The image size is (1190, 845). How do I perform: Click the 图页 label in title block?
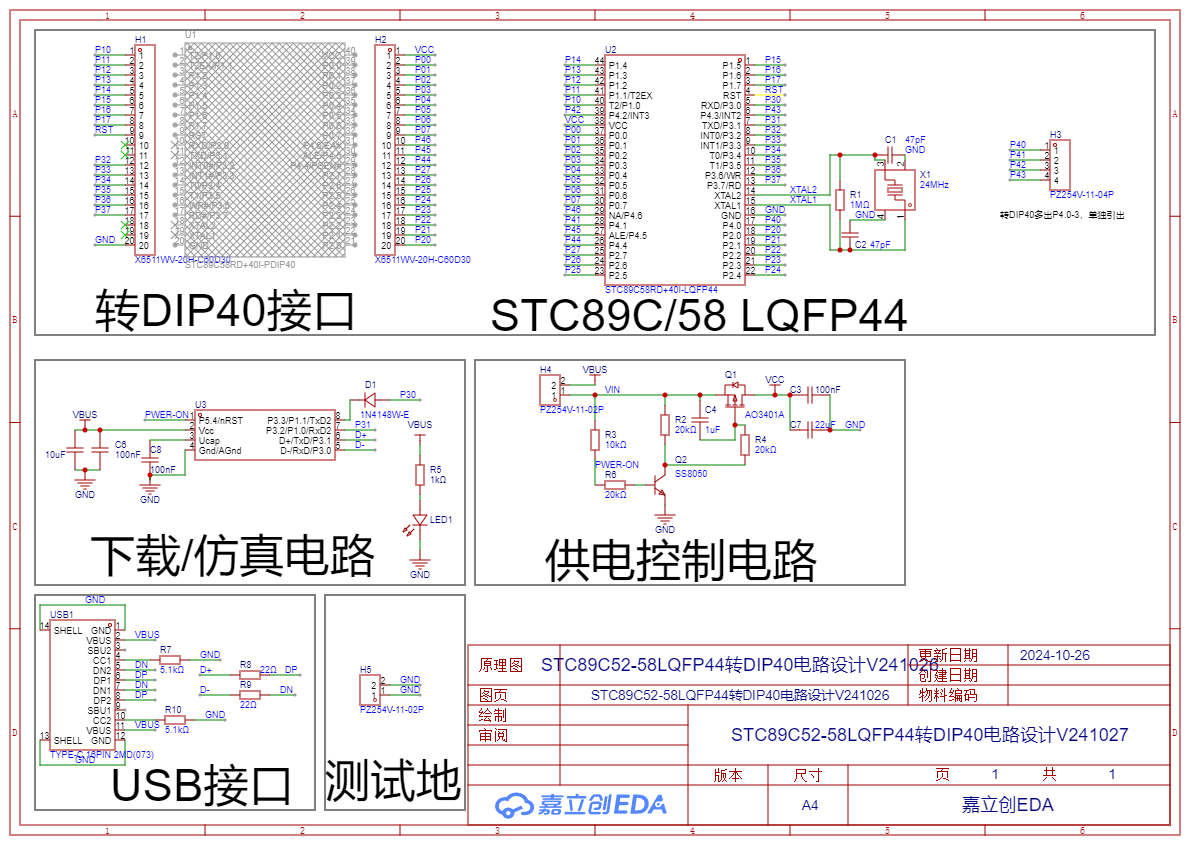(x=493, y=695)
